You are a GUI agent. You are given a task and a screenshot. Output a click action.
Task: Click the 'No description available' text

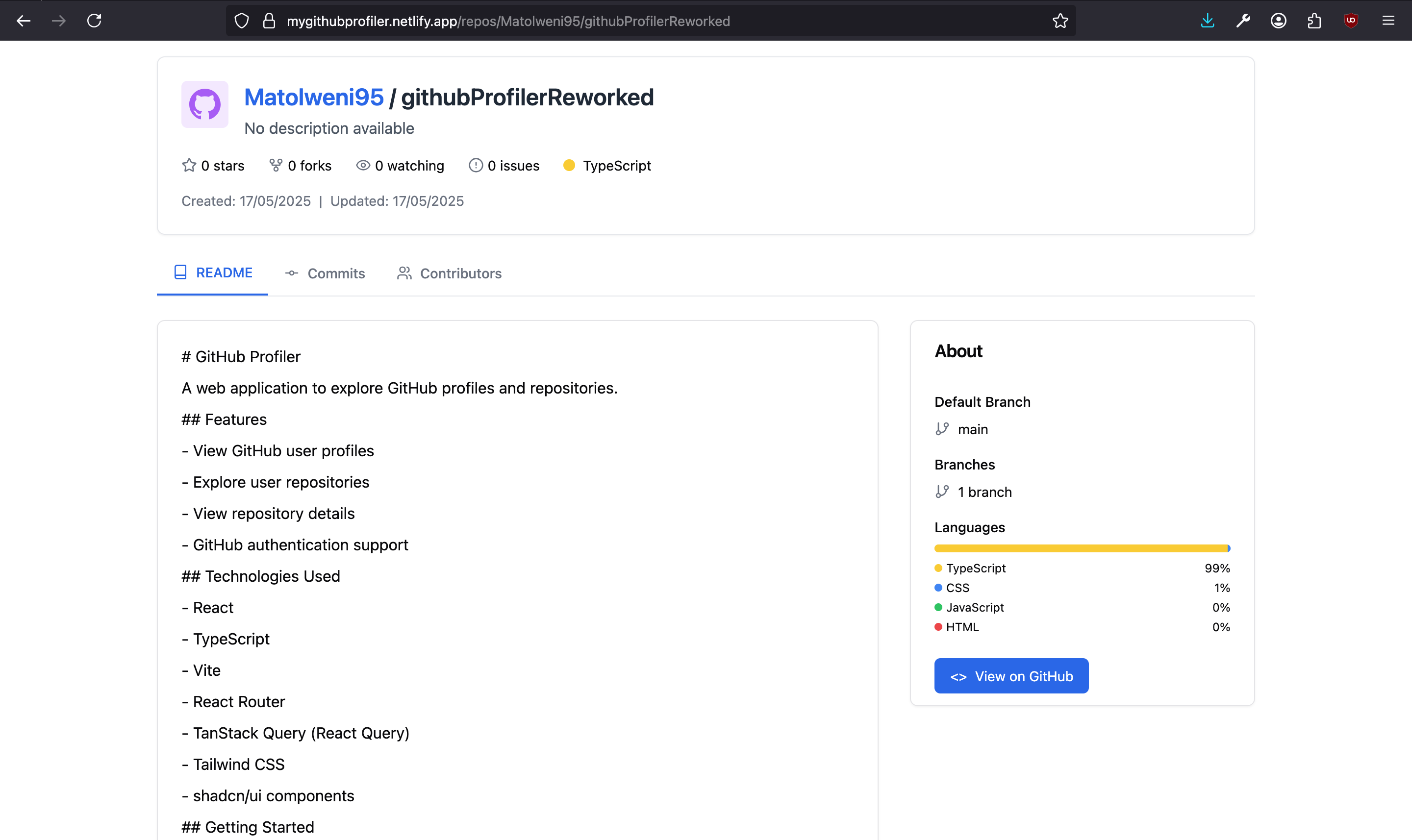coord(329,128)
